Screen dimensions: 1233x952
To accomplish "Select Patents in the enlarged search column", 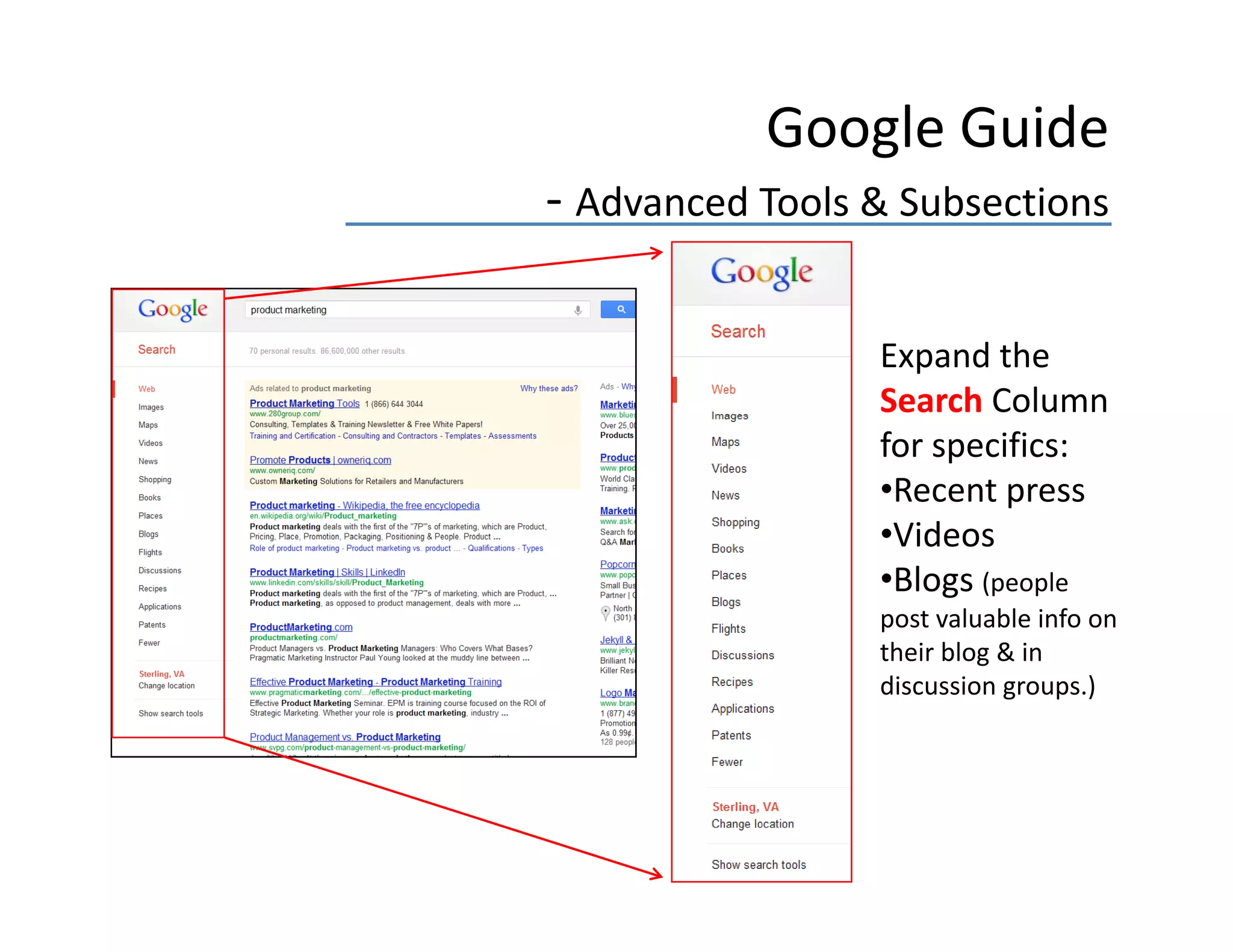I will (x=731, y=735).
